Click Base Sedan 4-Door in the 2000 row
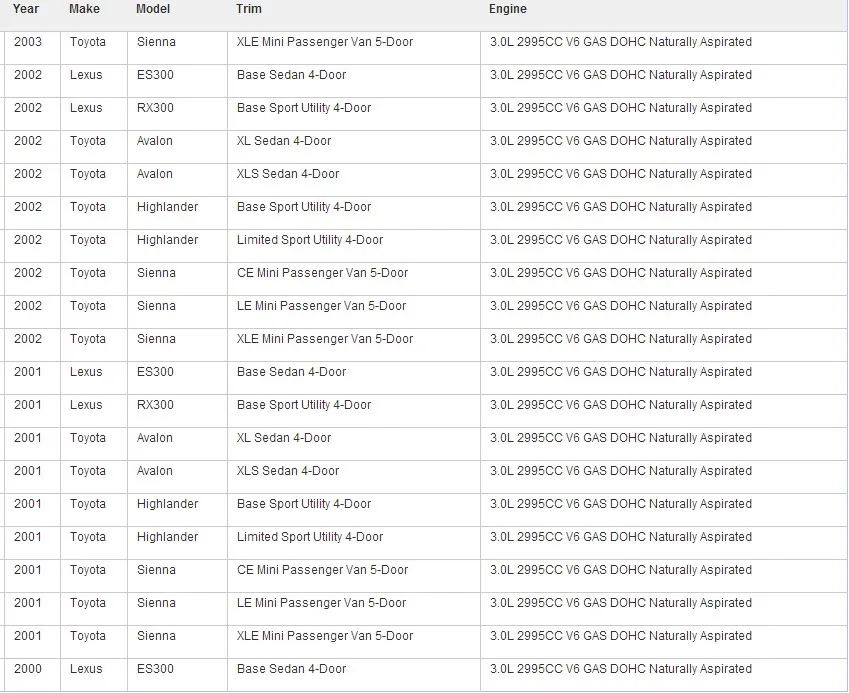The height and width of the screenshot is (693, 849). pos(291,669)
